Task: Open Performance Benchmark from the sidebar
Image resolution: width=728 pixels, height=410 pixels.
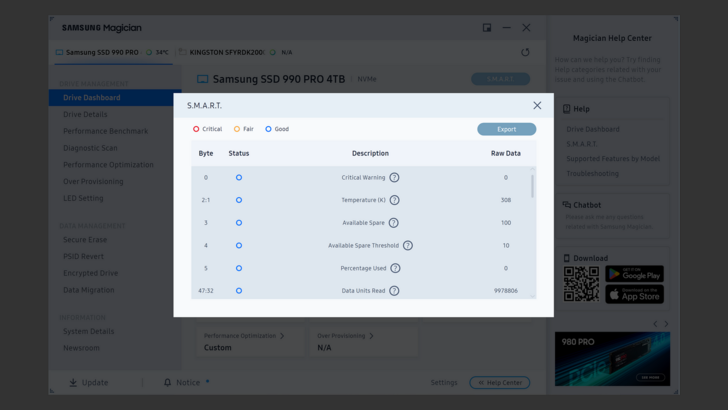Action: tap(105, 131)
